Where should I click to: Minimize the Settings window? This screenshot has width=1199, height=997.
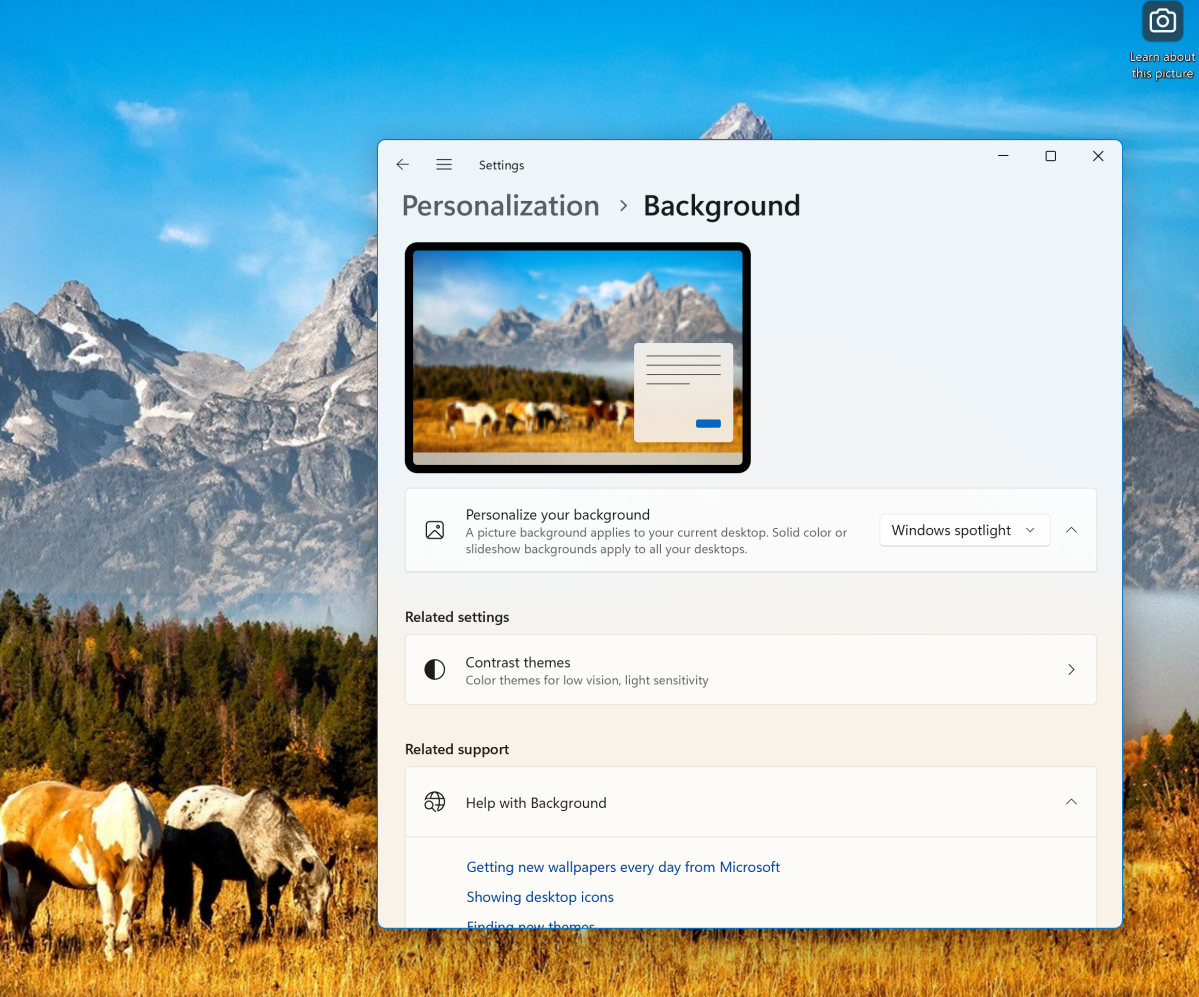(x=1003, y=156)
